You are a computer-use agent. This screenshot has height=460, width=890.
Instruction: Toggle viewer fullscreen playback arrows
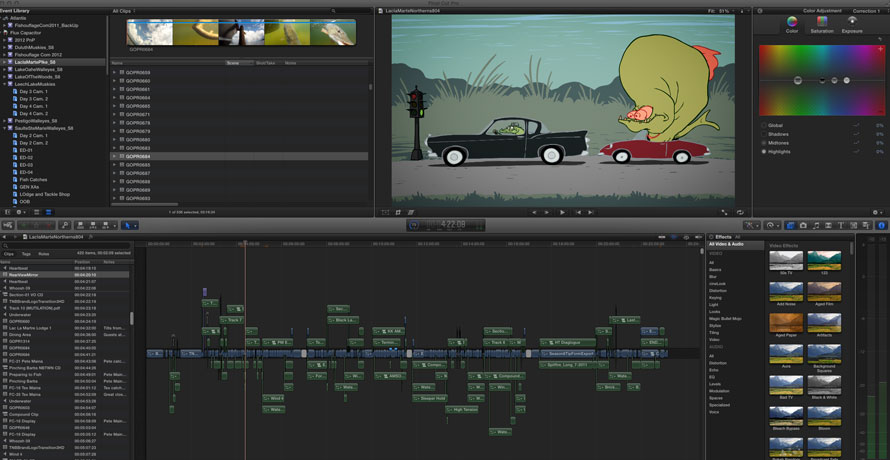(725, 212)
